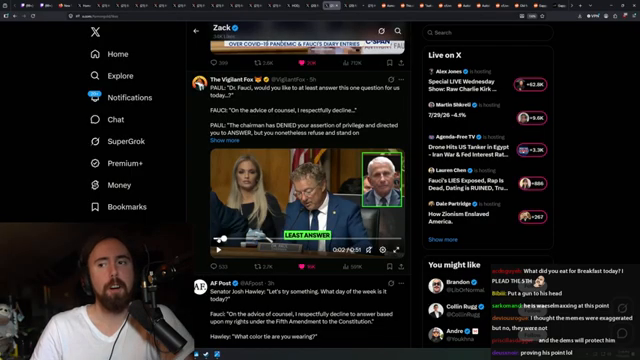Open Premium+ in sidebar

(x=116, y=163)
